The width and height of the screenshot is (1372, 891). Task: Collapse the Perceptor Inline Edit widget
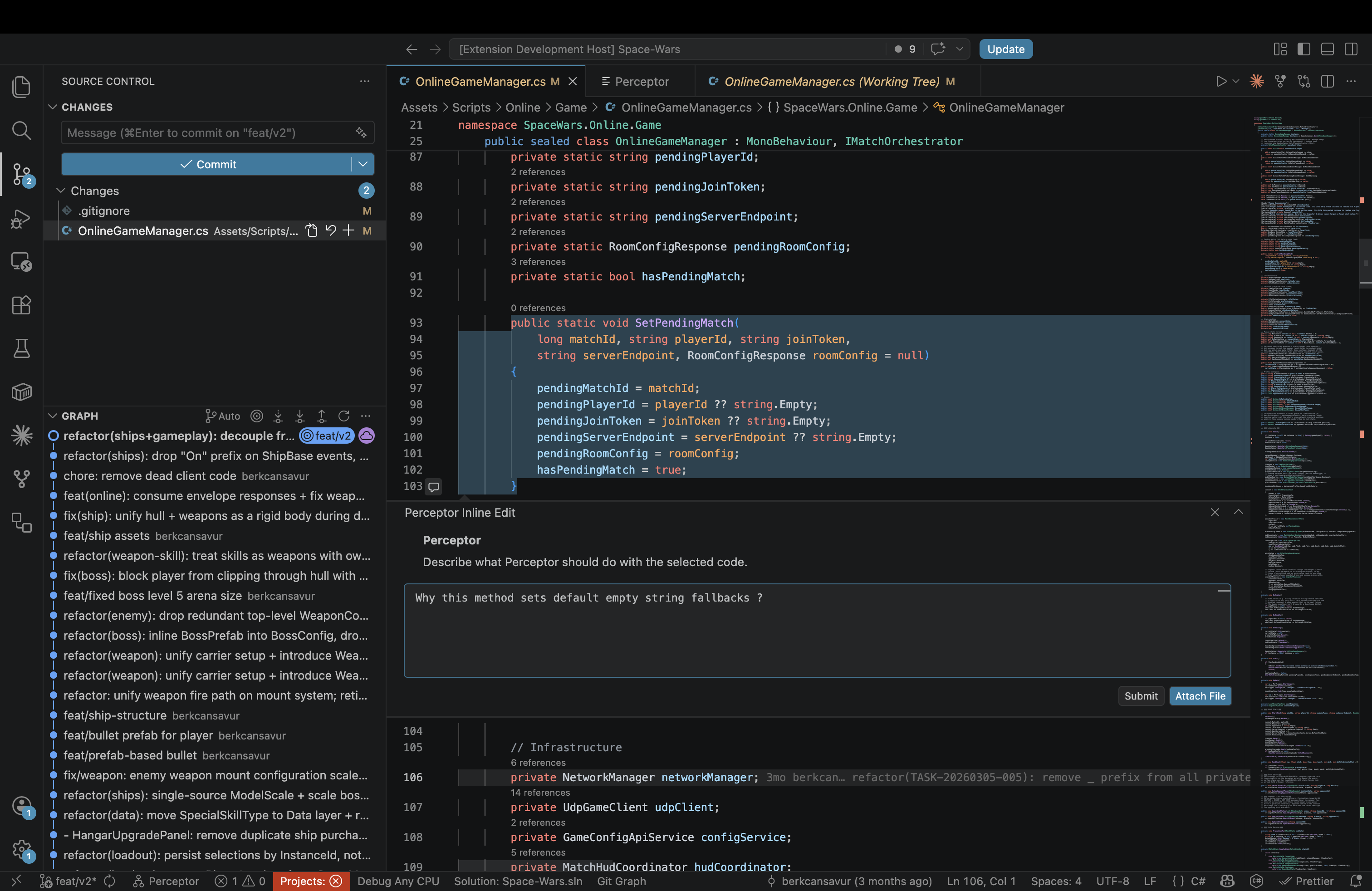[x=1238, y=512]
